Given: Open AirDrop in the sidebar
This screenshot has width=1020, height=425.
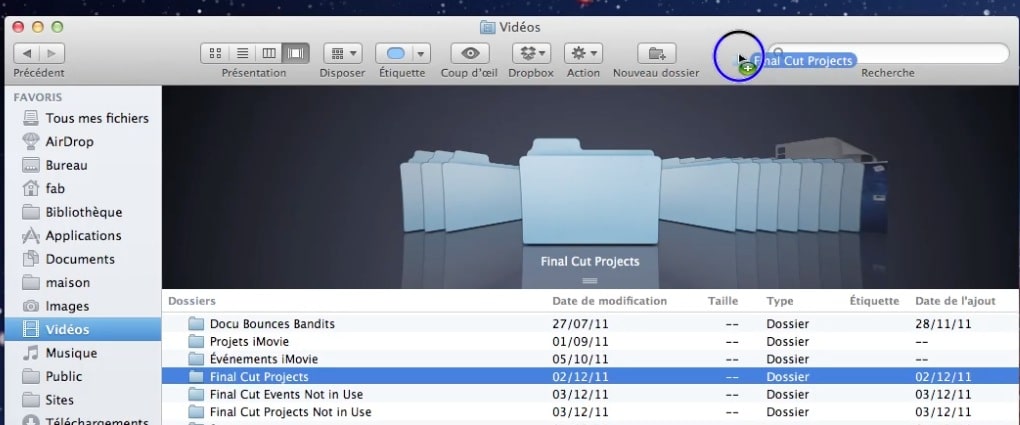Looking at the screenshot, I should tap(83, 141).
